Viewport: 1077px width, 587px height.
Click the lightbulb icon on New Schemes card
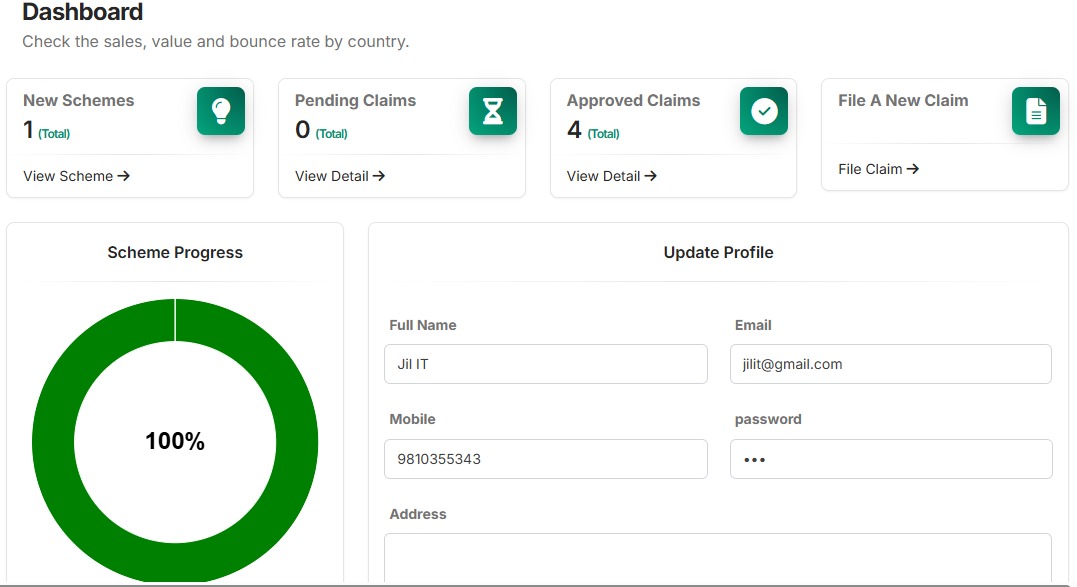coord(221,111)
